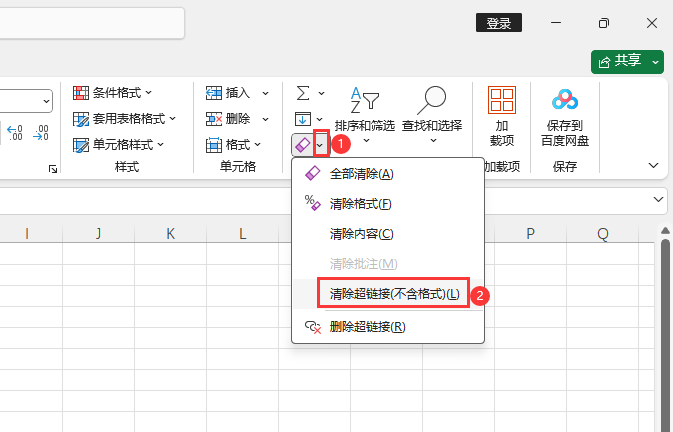Click Increase Decimal icon
This screenshot has width=673, height=432.
point(15,133)
